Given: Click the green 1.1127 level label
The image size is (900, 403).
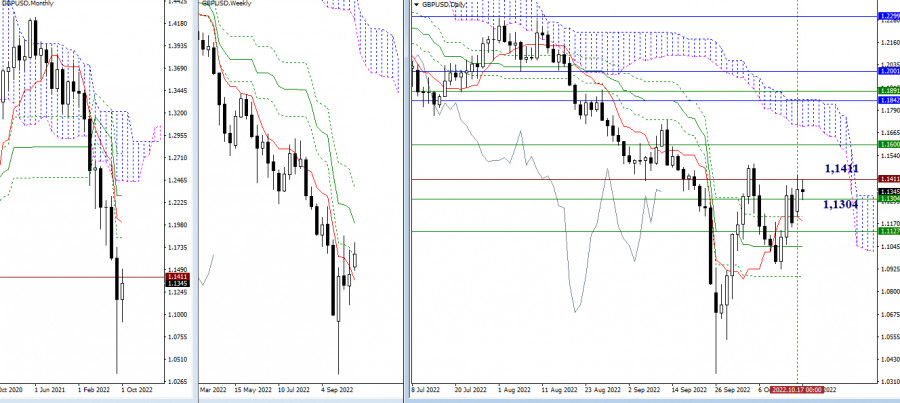Looking at the screenshot, I should tap(888, 231).
